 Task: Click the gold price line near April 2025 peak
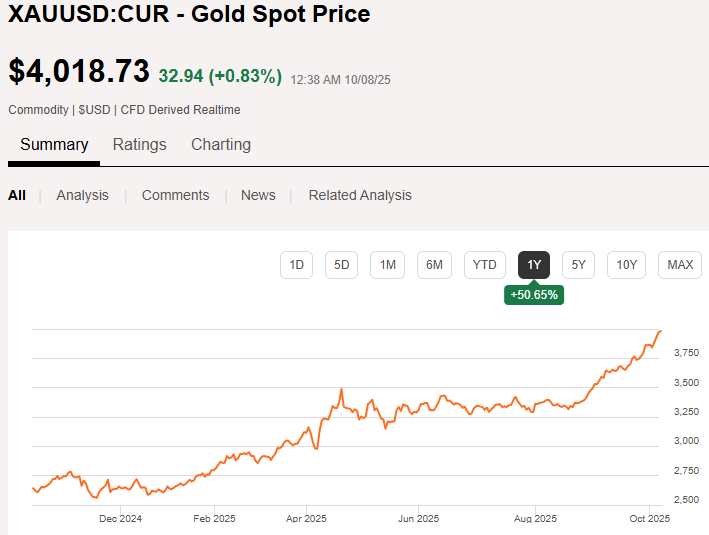(x=342, y=390)
